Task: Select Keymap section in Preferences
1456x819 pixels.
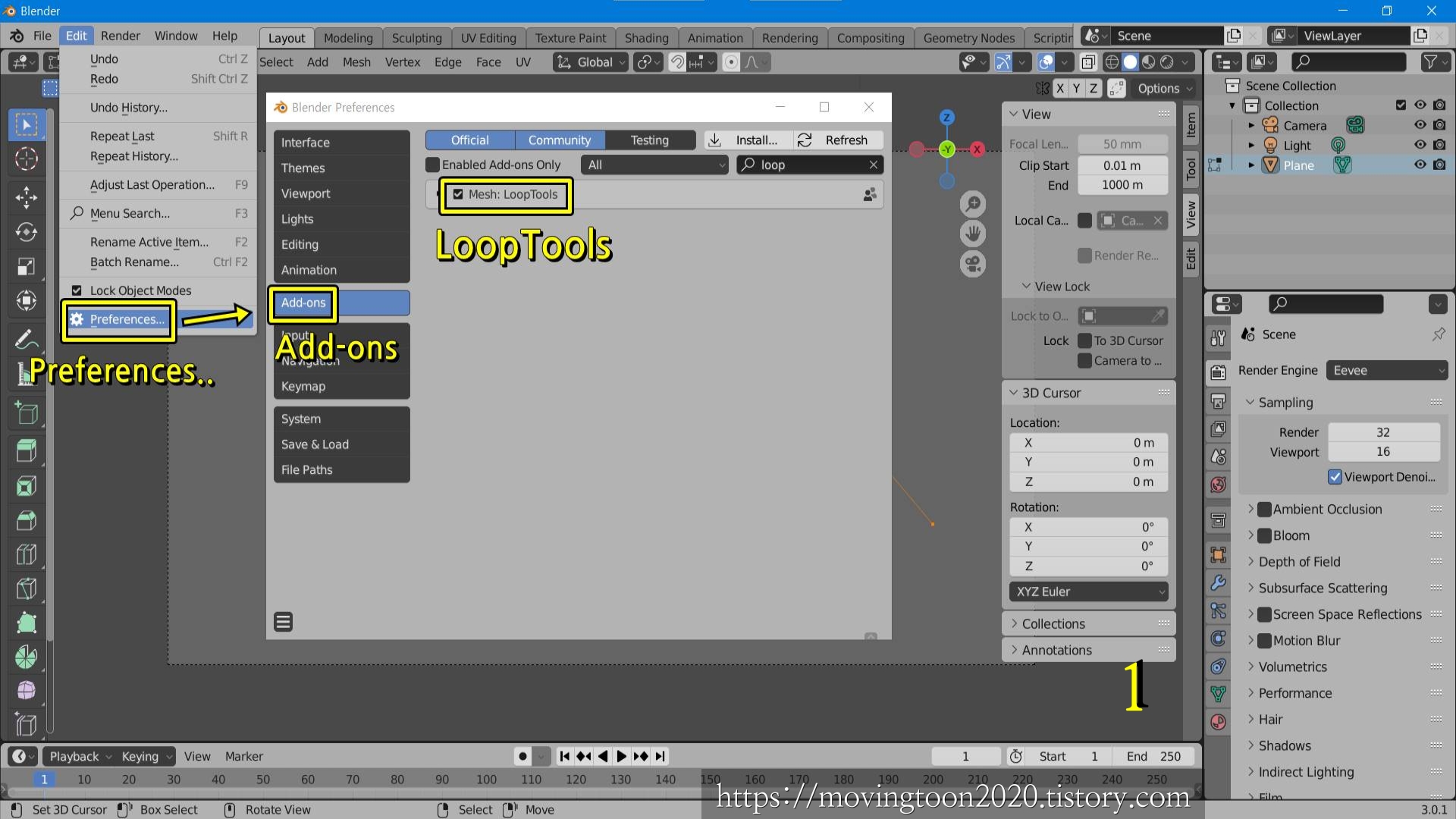Action: 341,386
